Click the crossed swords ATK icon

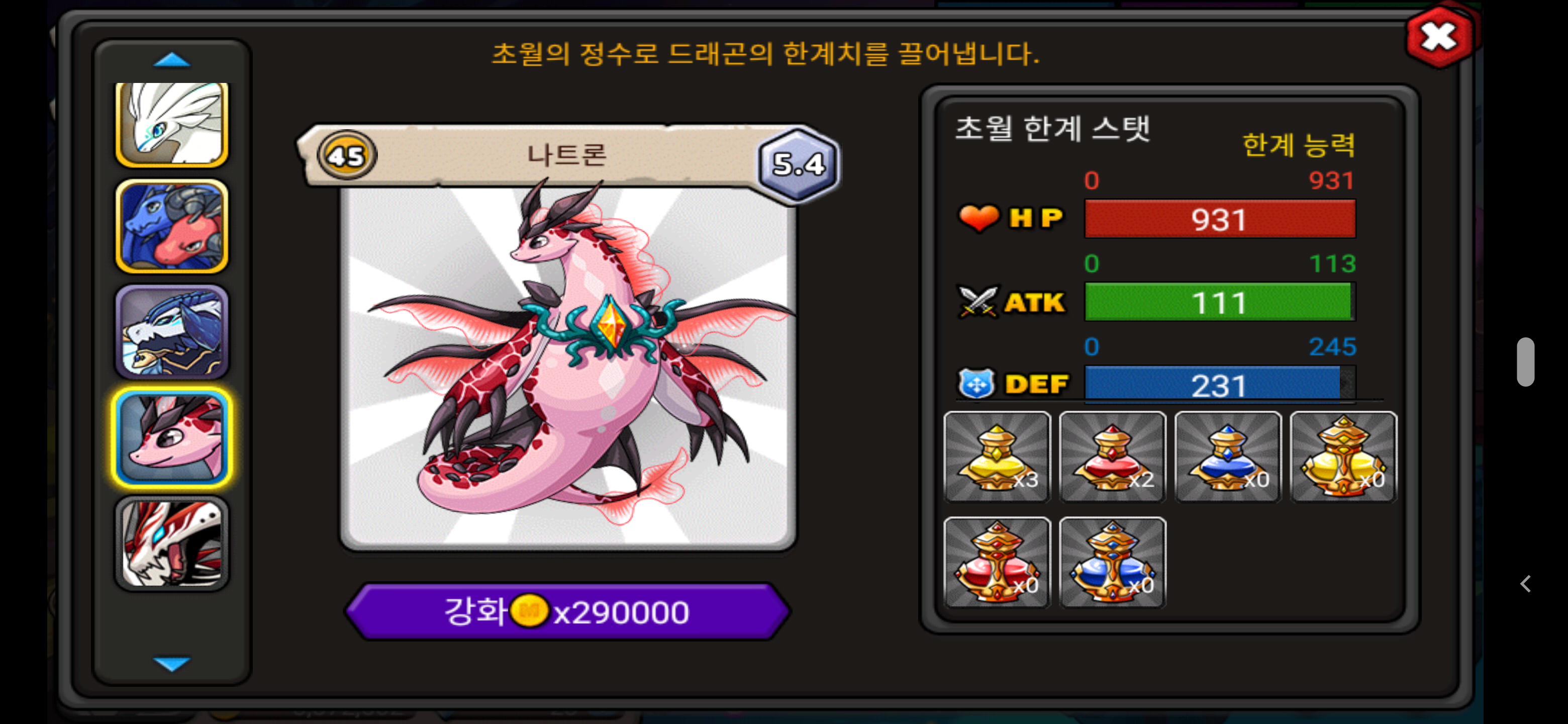pyautogui.click(x=978, y=301)
